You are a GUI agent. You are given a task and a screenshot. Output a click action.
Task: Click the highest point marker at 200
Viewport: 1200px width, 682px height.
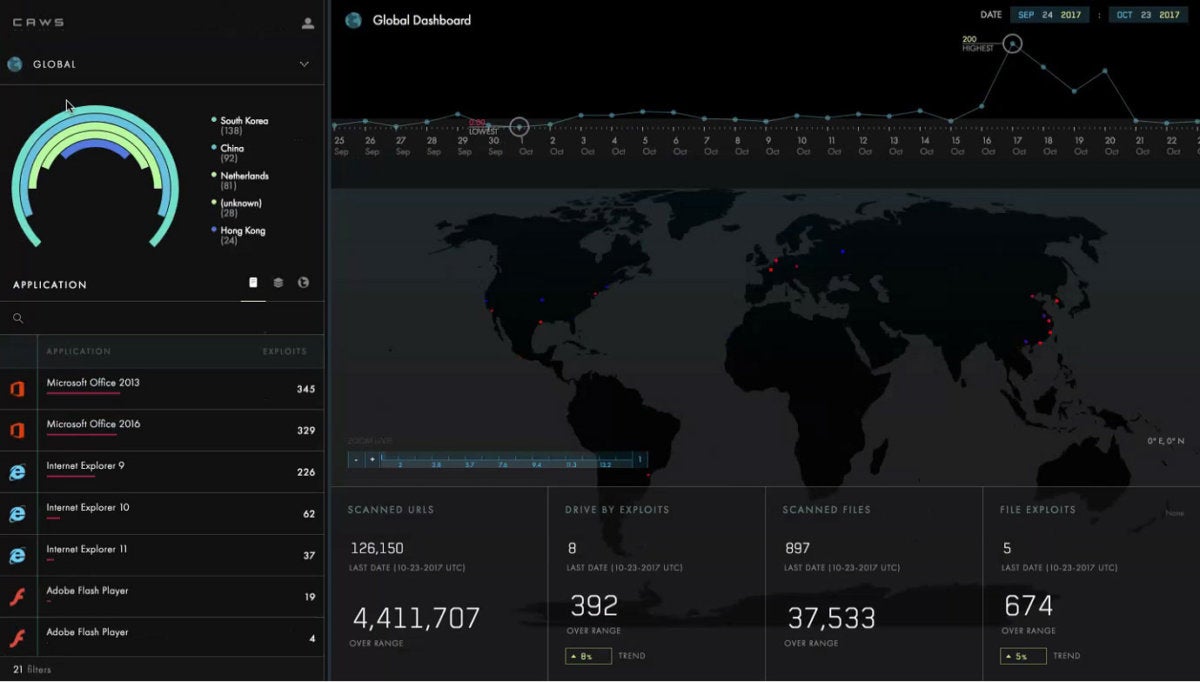[1013, 44]
